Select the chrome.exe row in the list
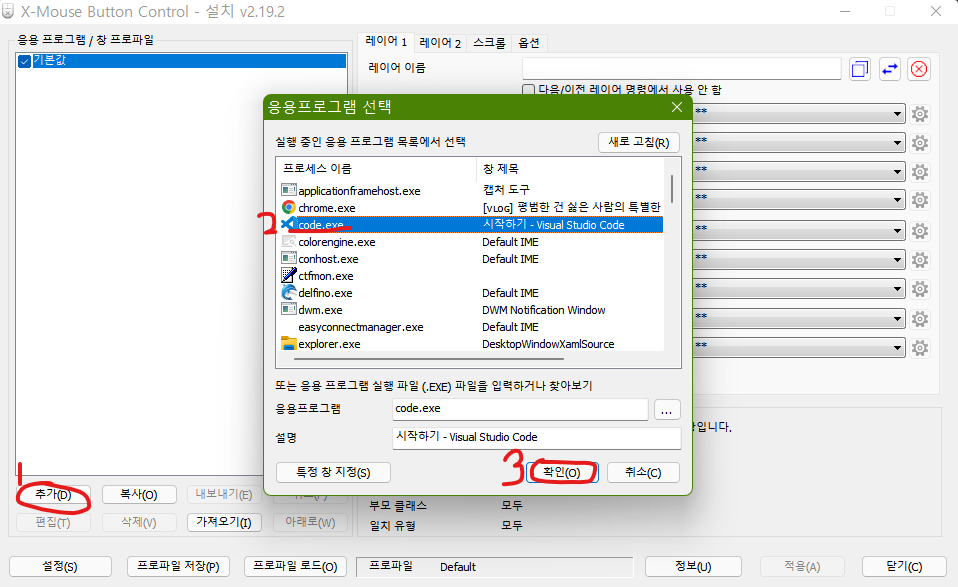Image resolution: width=958 pixels, height=587 pixels. pyautogui.click(x=472, y=208)
